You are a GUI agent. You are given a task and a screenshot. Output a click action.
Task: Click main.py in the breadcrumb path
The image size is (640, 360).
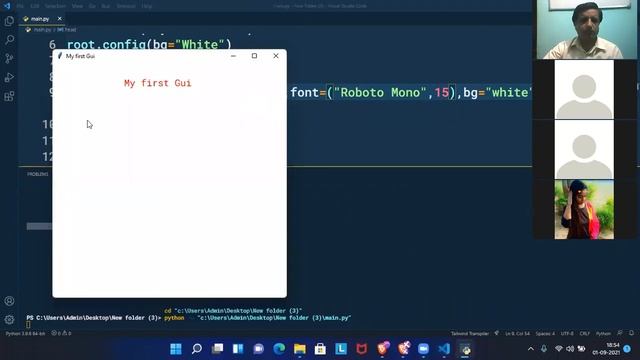(42, 30)
